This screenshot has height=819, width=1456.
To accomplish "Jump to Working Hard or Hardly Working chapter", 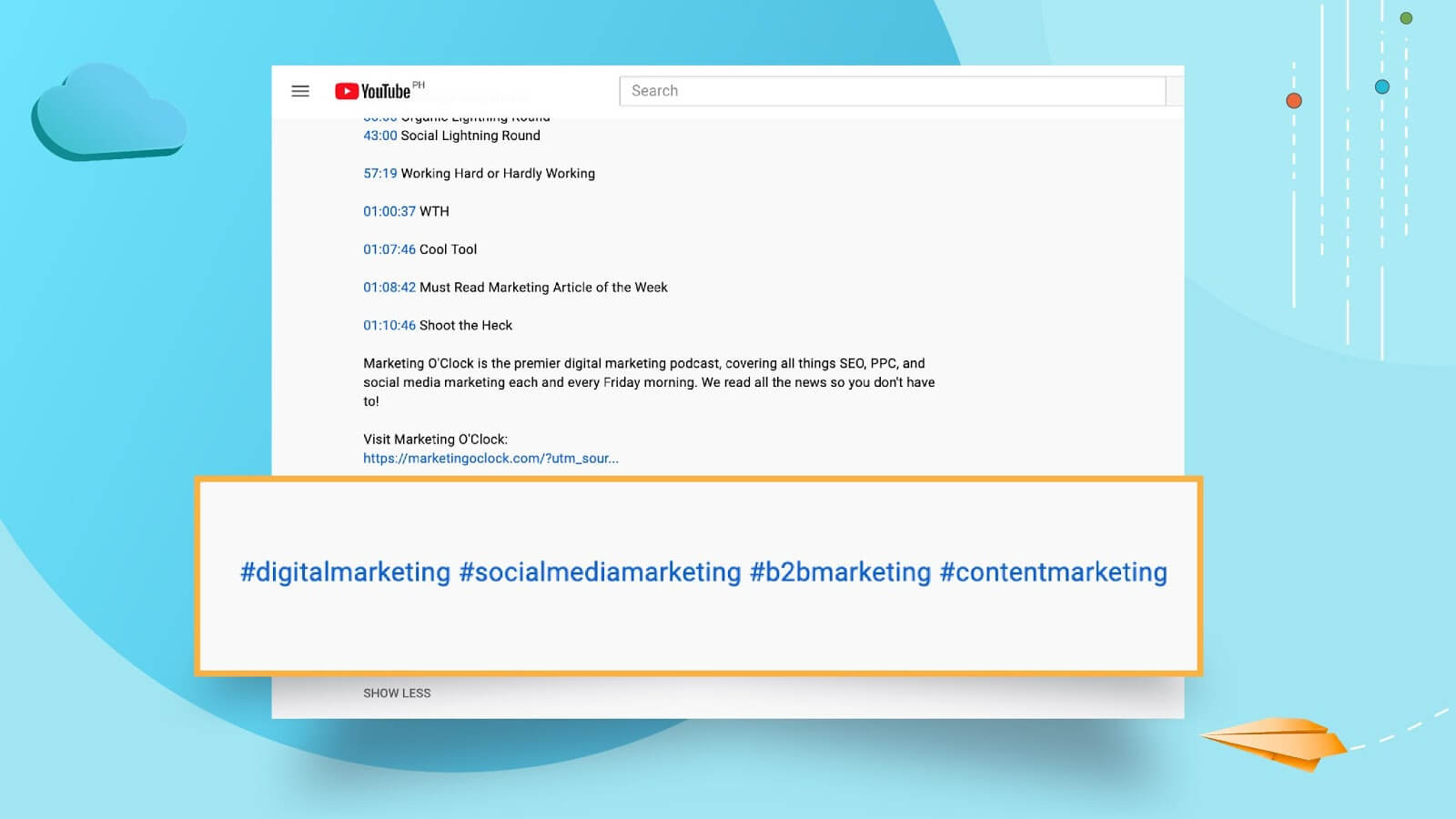I will click(379, 173).
